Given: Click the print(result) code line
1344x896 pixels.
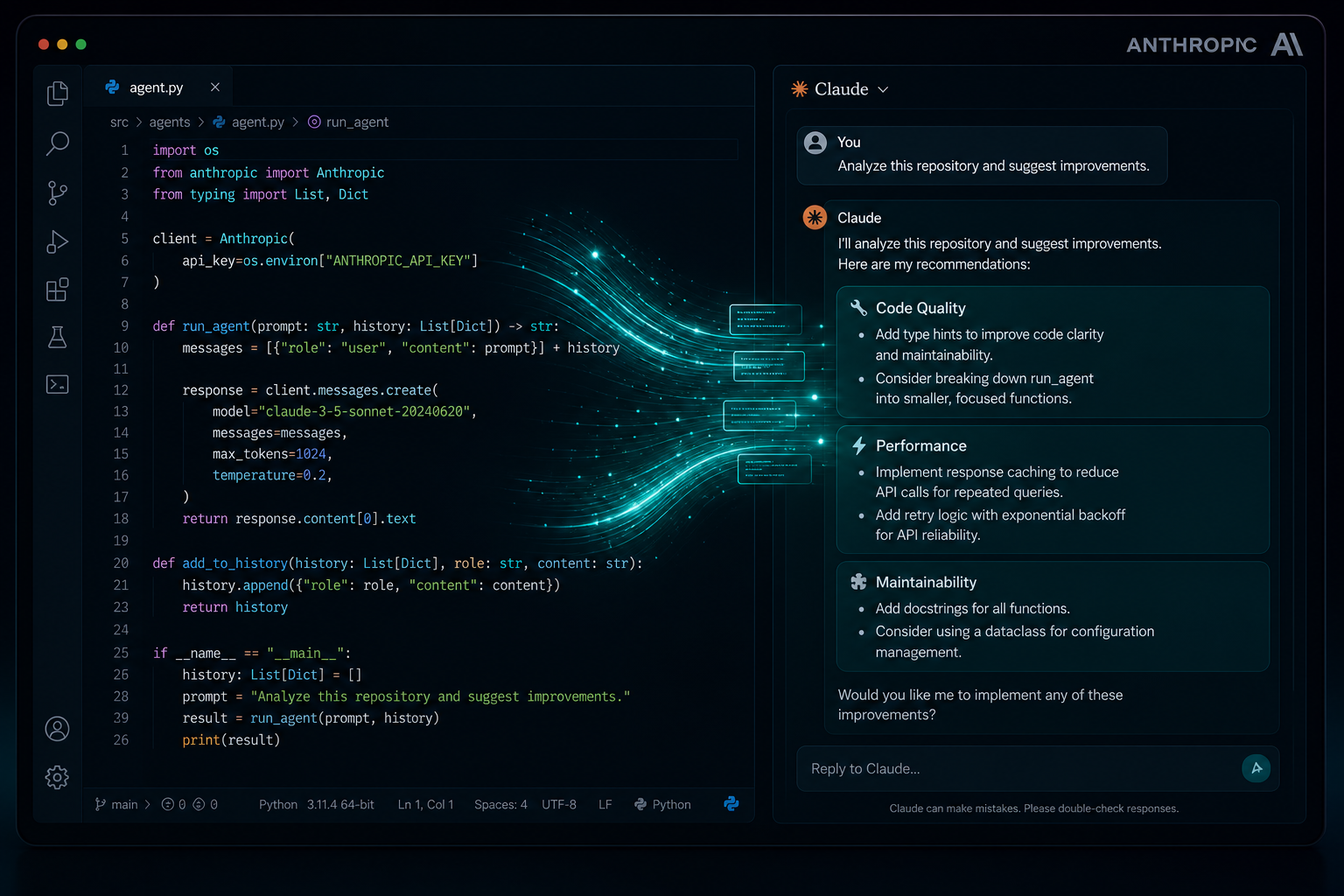Looking at the screenshot, I should point(231,740).
